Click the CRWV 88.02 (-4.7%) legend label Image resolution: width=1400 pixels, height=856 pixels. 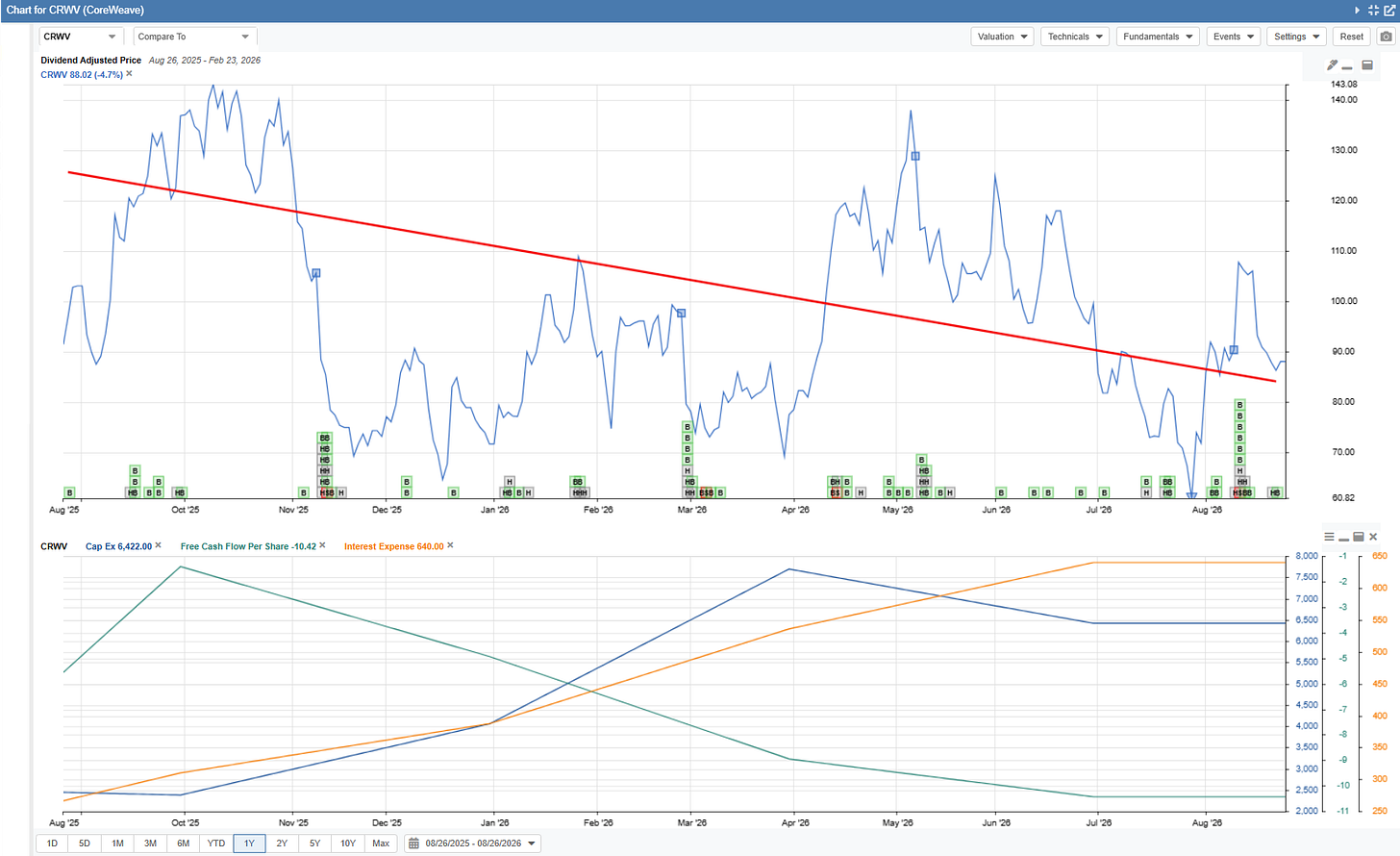pos(82,74)
